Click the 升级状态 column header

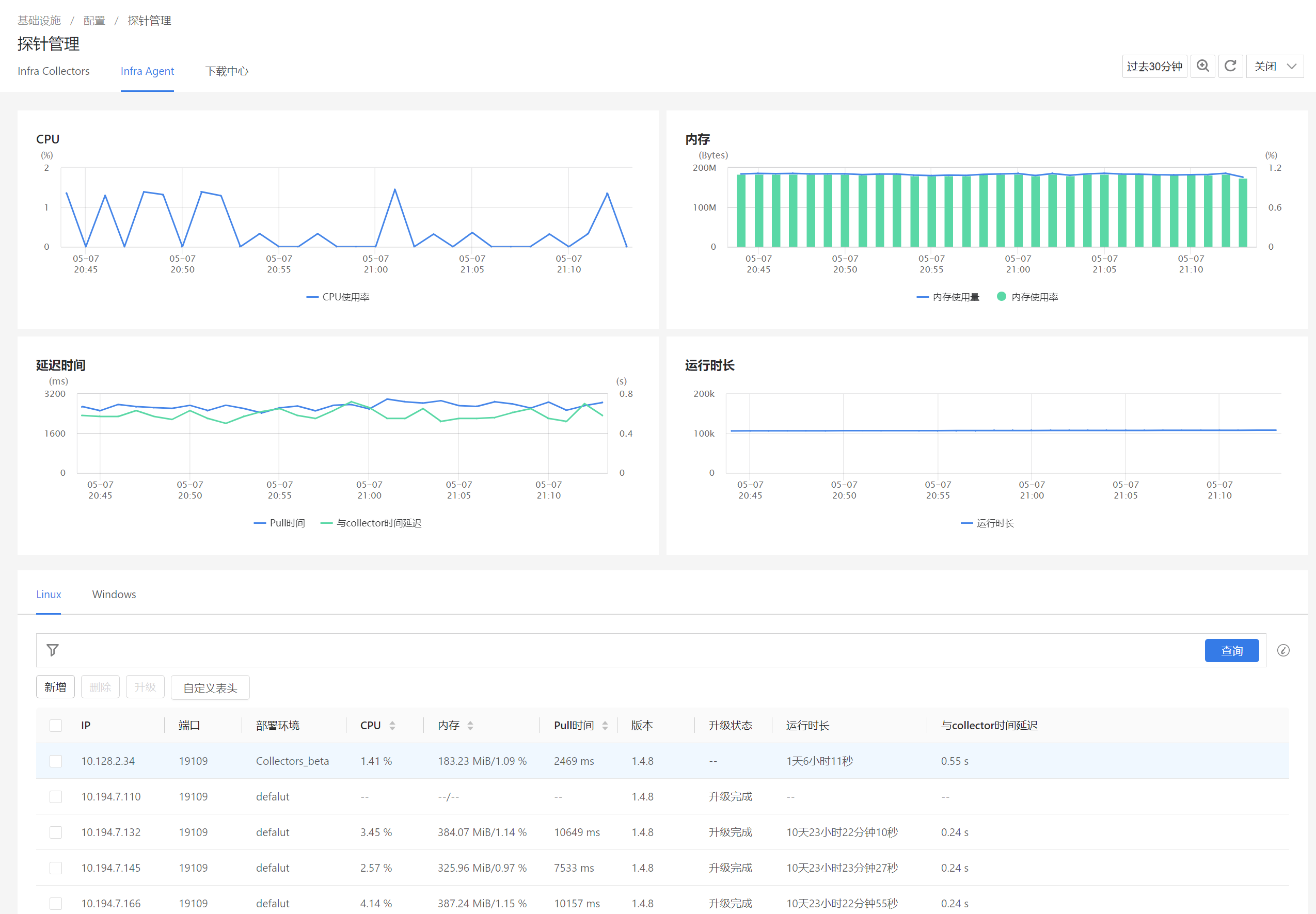pyautogui.click(x=731, y=726)
